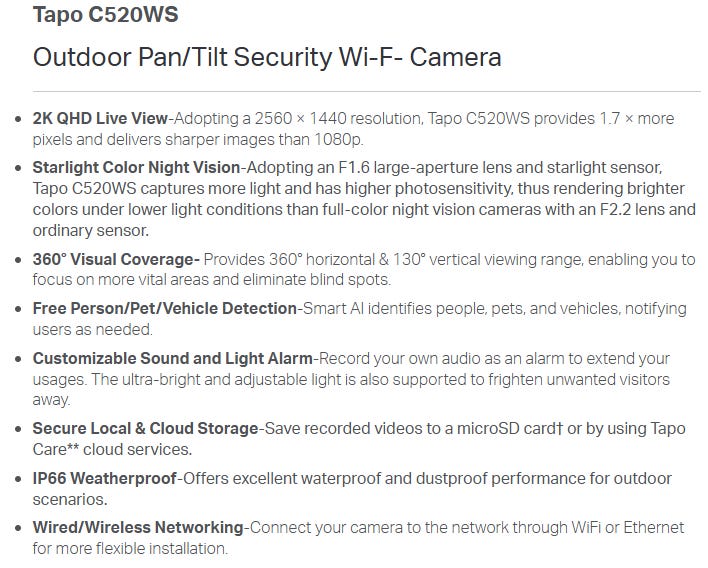Select the Wired/Wireless Networking label
708x568 pixels.
(137, 527)
